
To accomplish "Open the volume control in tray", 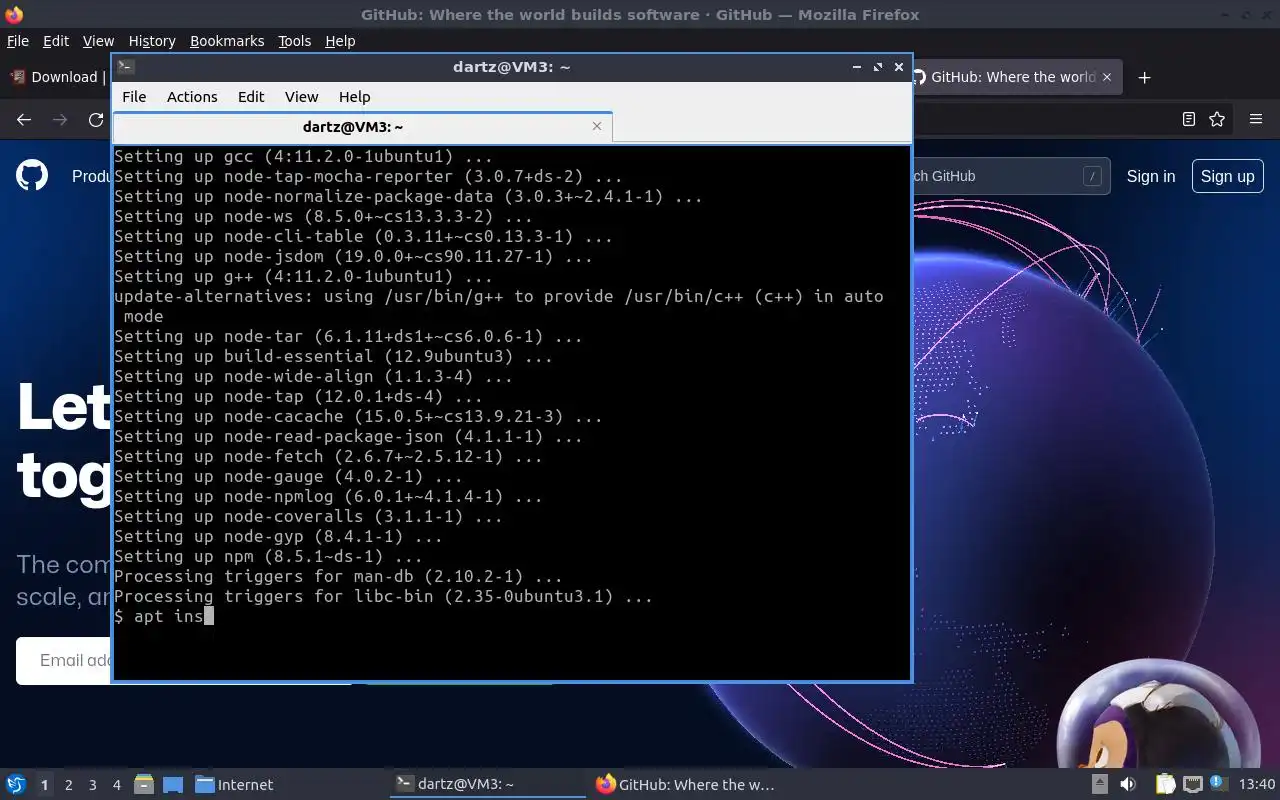I will point(1128,785).
